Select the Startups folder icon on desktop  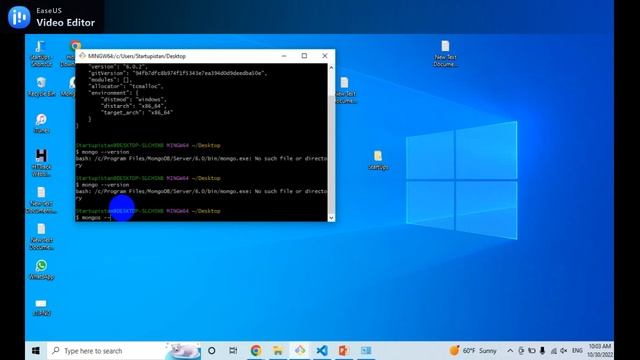378,160
